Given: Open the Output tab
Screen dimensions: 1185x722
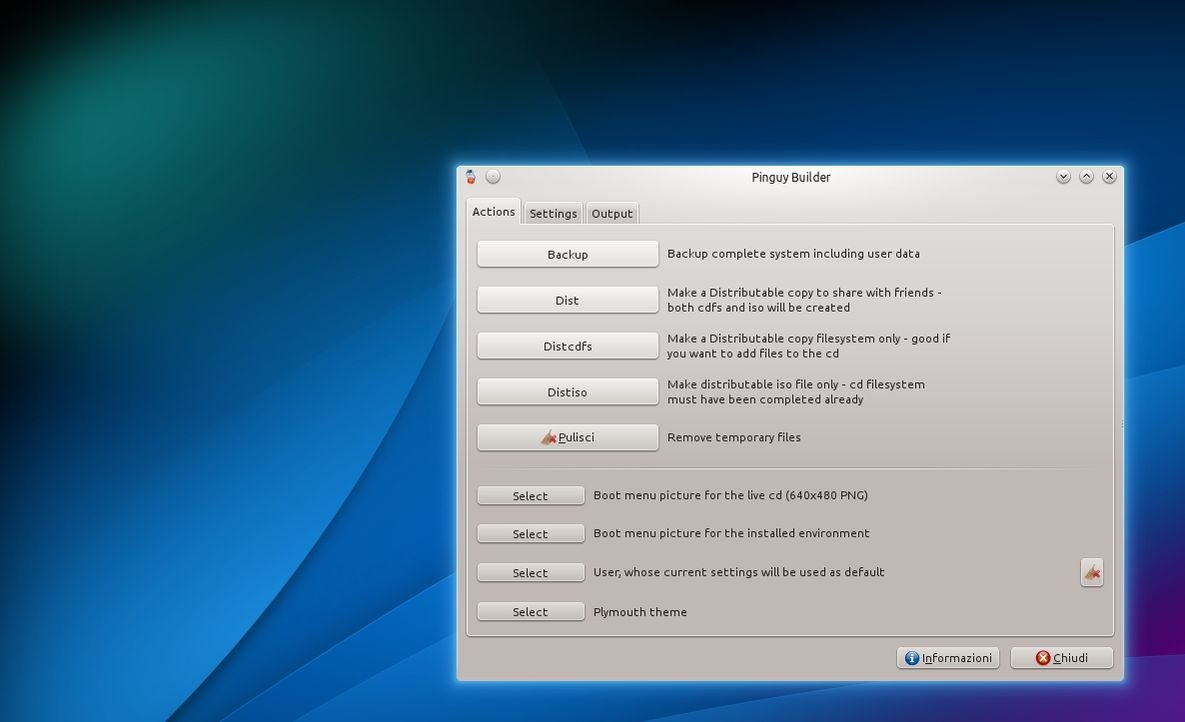Looking at the screenshot, I should pos(612,213).
